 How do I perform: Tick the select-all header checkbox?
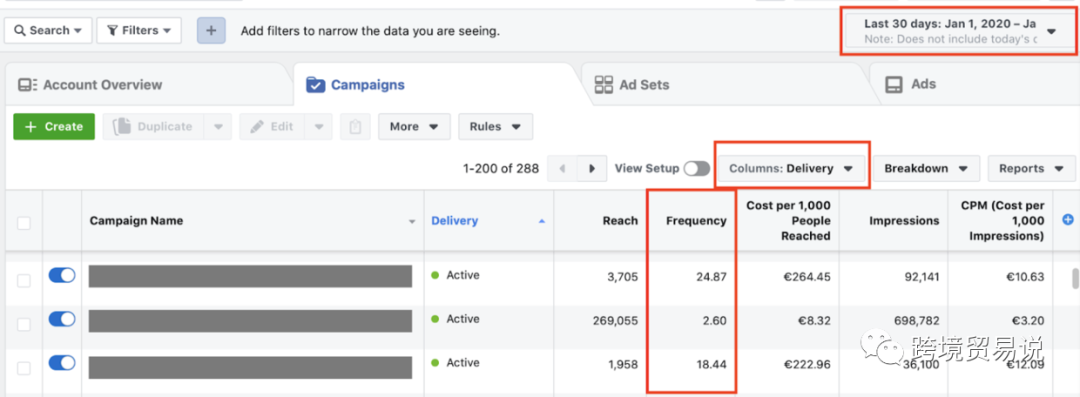23,223
